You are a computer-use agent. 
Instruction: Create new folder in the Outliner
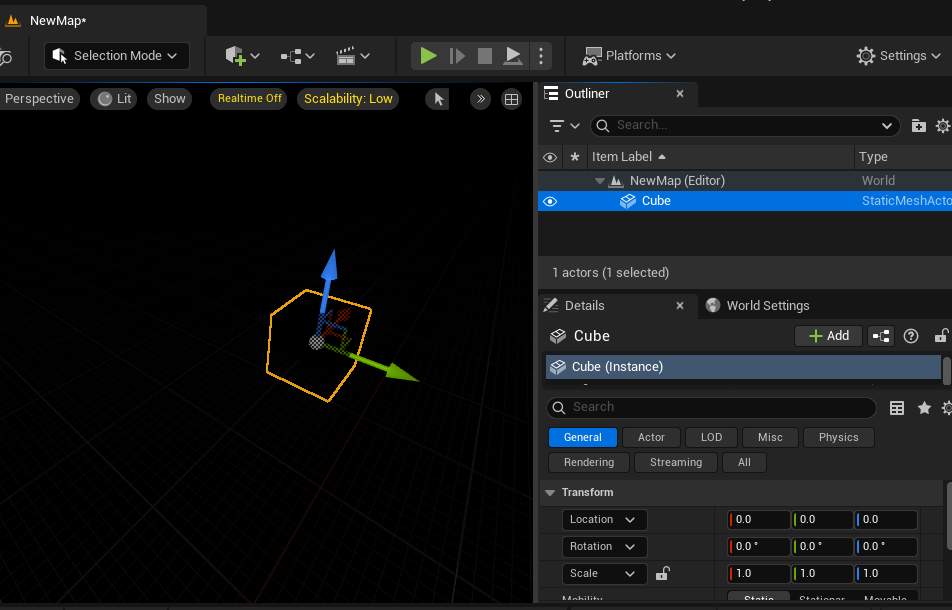click(919, 126)
